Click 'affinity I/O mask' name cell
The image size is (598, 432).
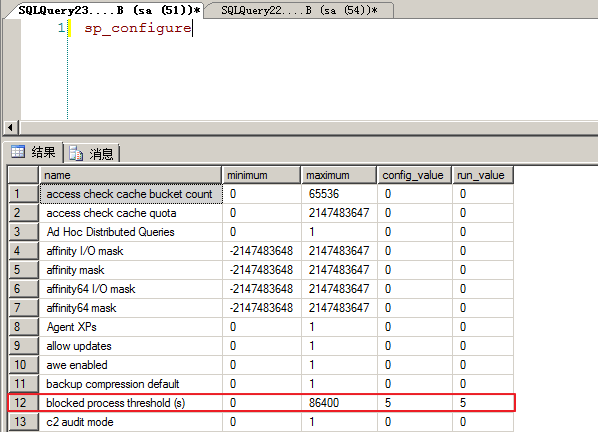tap(131, 251)
